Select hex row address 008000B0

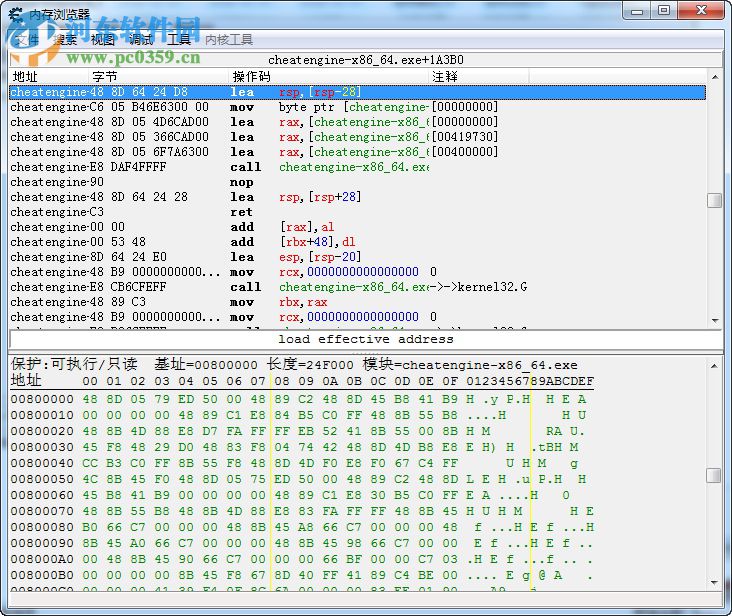(42, 575)
